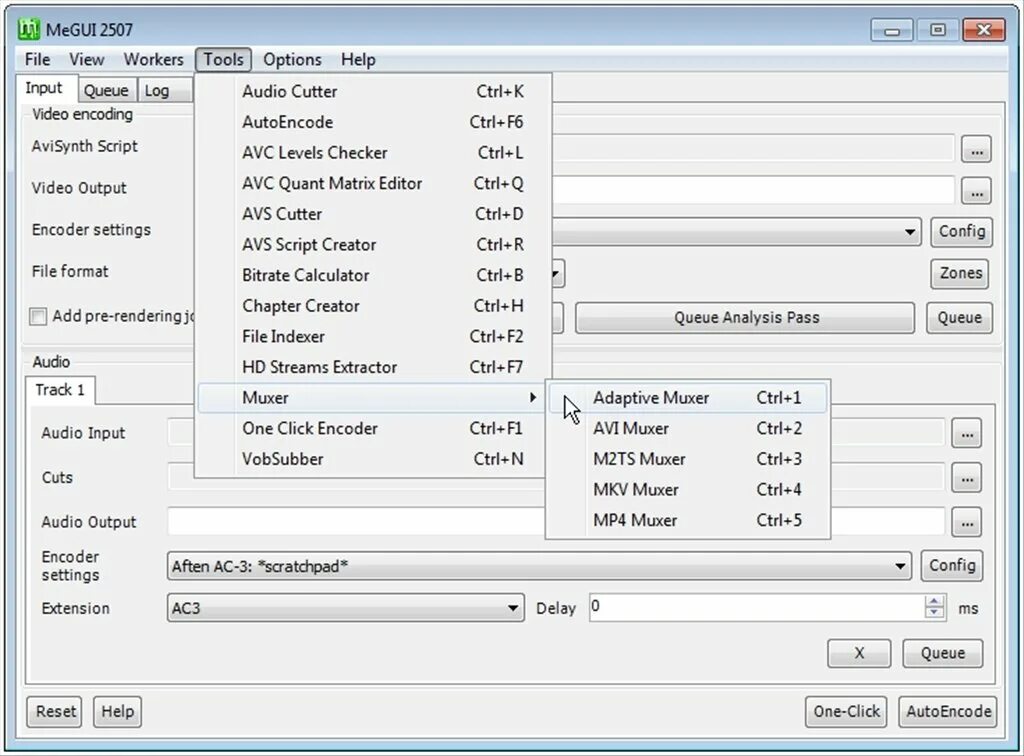Click the Delay value field
Viewport: 1024px width, 756px height.
click(756, 608)
